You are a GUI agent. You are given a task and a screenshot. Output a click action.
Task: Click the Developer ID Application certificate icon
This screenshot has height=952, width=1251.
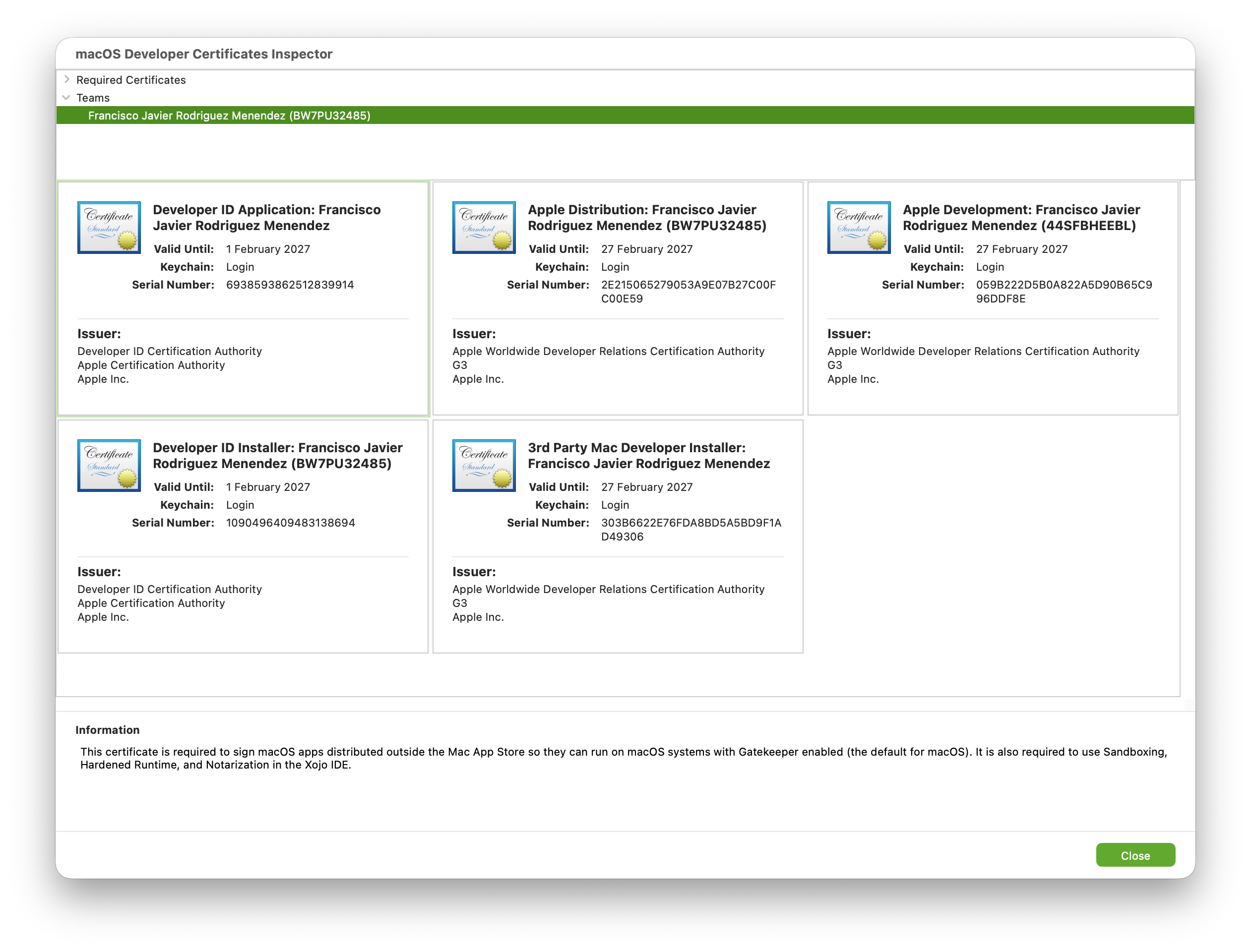(109, 227)
